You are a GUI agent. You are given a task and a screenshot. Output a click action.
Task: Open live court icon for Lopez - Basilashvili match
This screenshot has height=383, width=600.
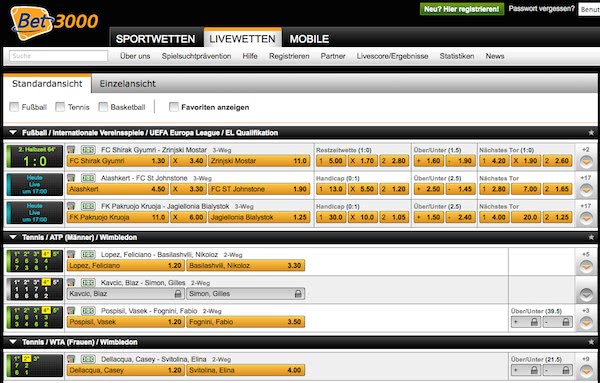(88, 254)
